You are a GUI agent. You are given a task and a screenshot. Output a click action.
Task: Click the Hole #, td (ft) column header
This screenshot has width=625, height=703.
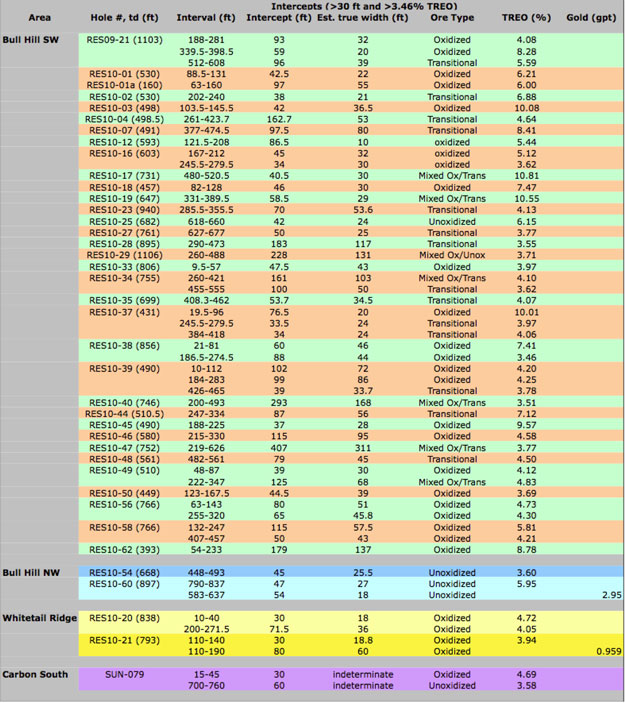coord(124,18)
